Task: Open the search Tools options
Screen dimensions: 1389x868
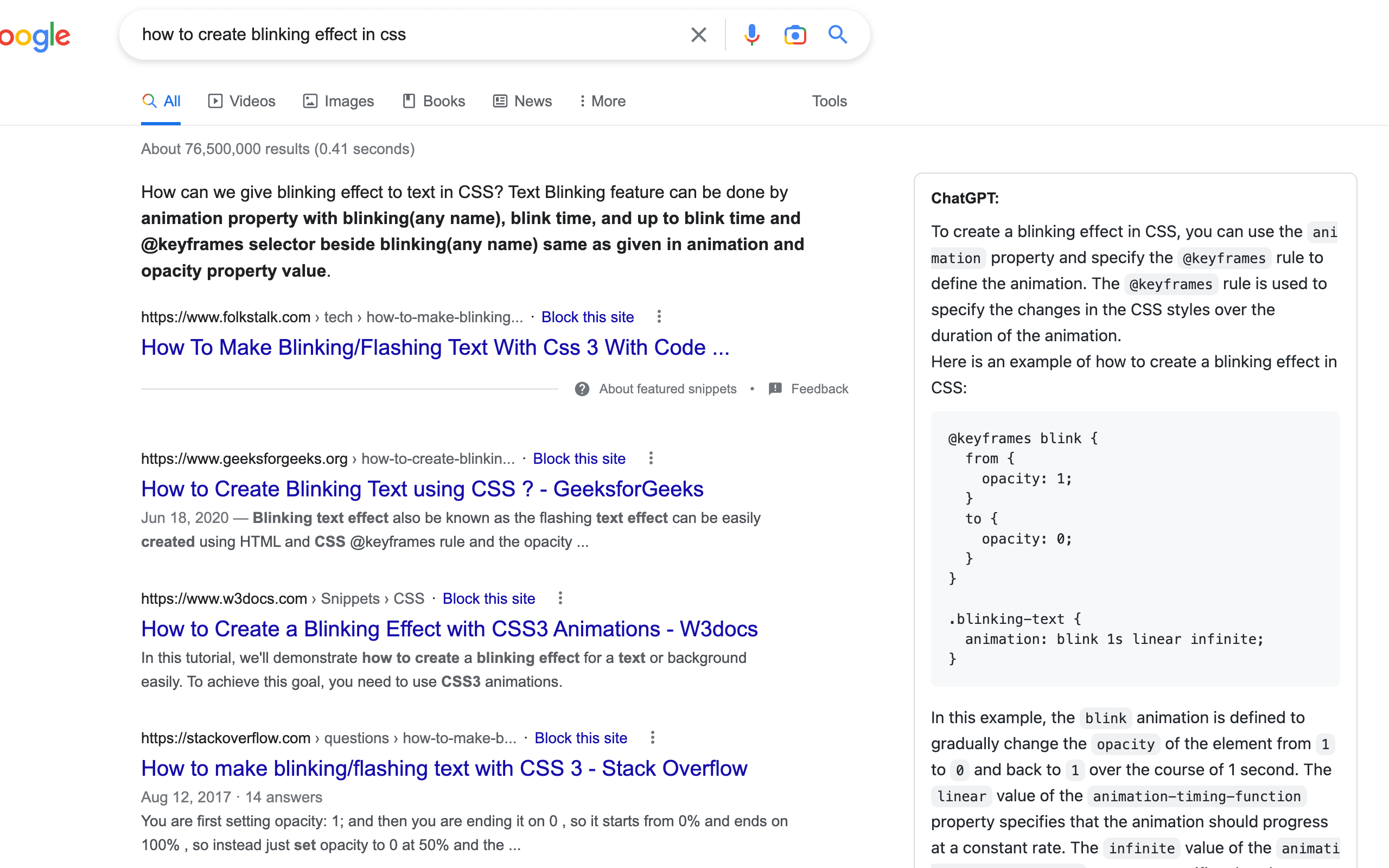Action: coord(829,101)
